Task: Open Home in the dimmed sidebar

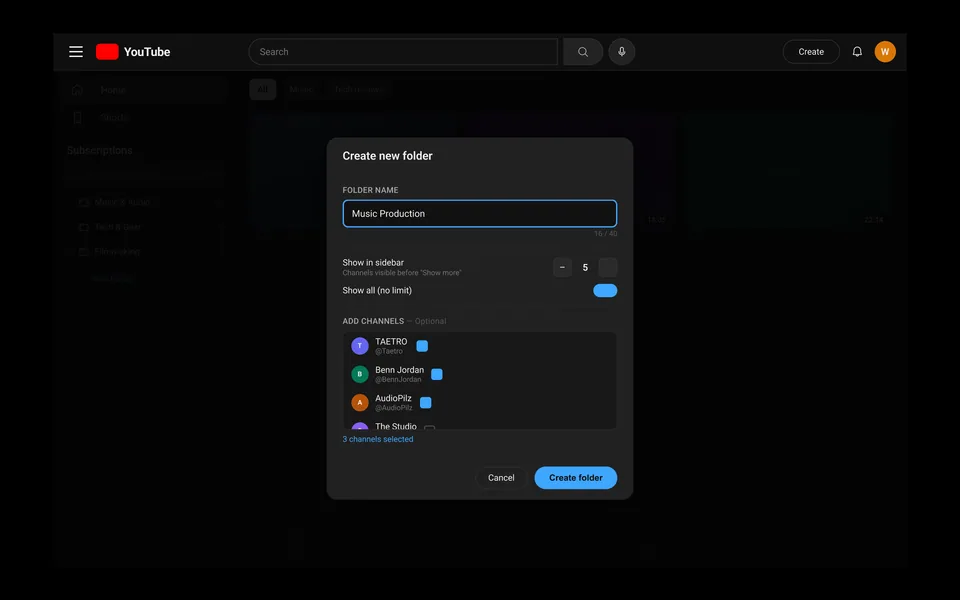Action: 146,90
